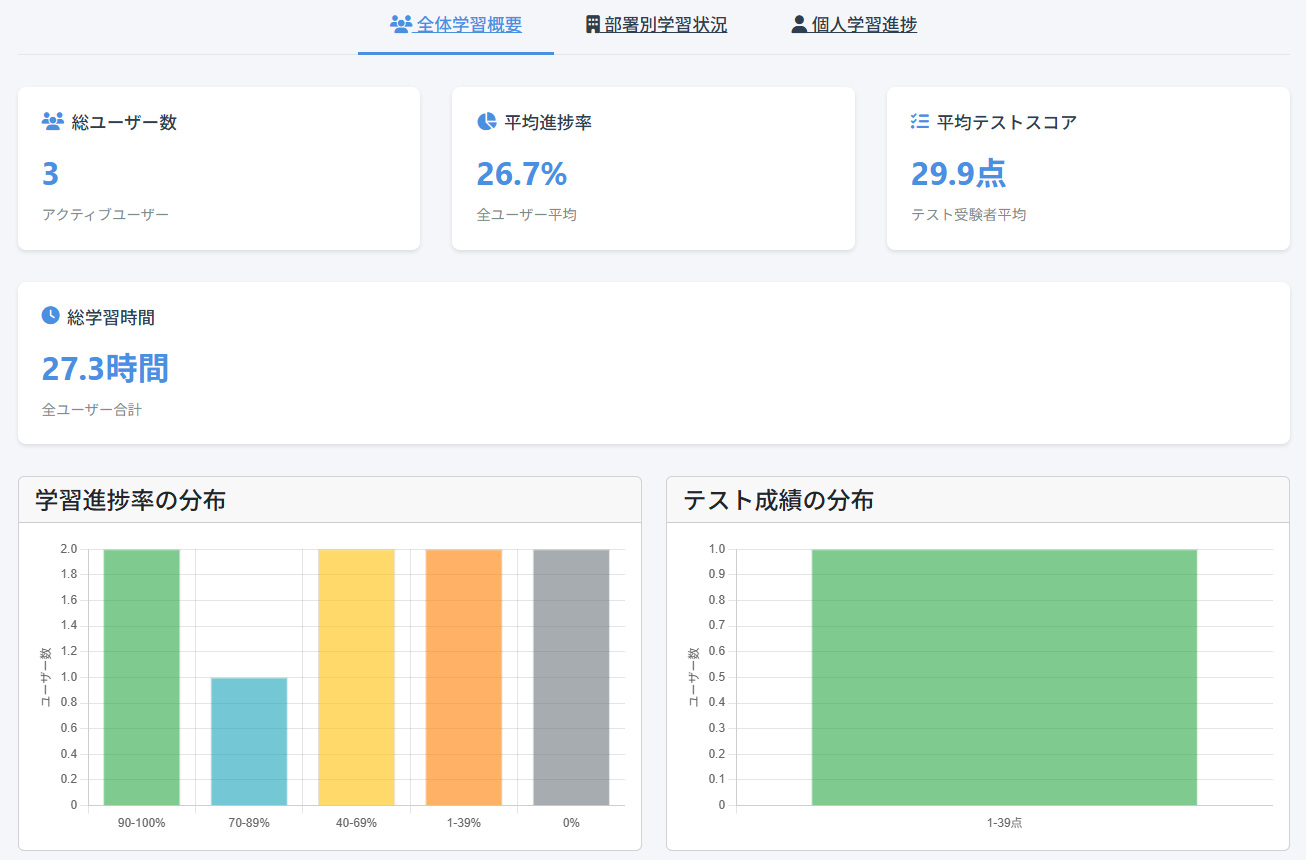The width and height of the screenshot is (1306, 860).
Task: Click the 1-39点 axis label
Action: 1004,822
